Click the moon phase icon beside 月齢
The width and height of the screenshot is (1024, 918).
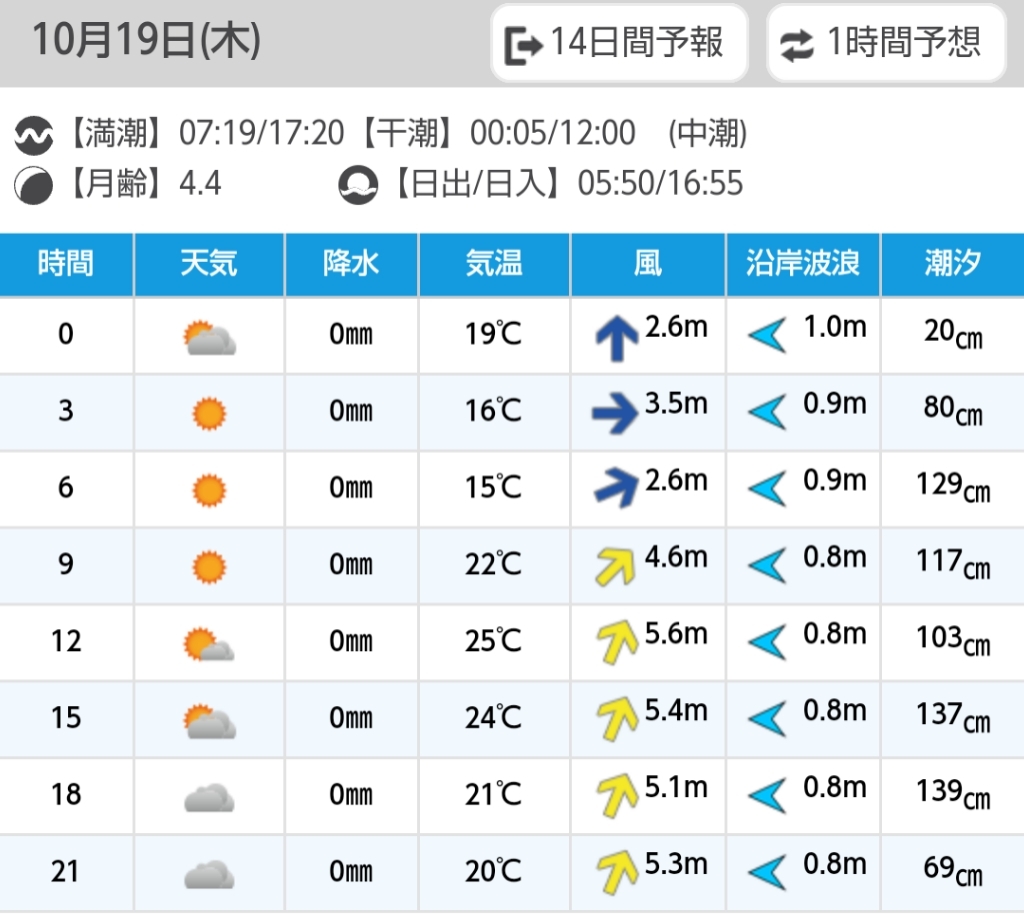(33, 185)
